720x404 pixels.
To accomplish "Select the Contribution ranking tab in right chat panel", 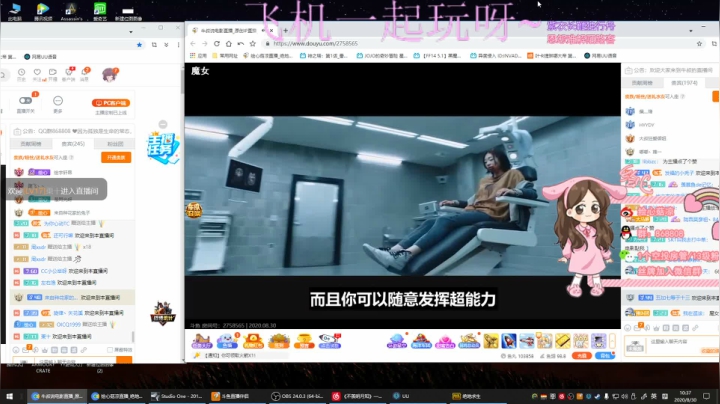I will (642, 83).
